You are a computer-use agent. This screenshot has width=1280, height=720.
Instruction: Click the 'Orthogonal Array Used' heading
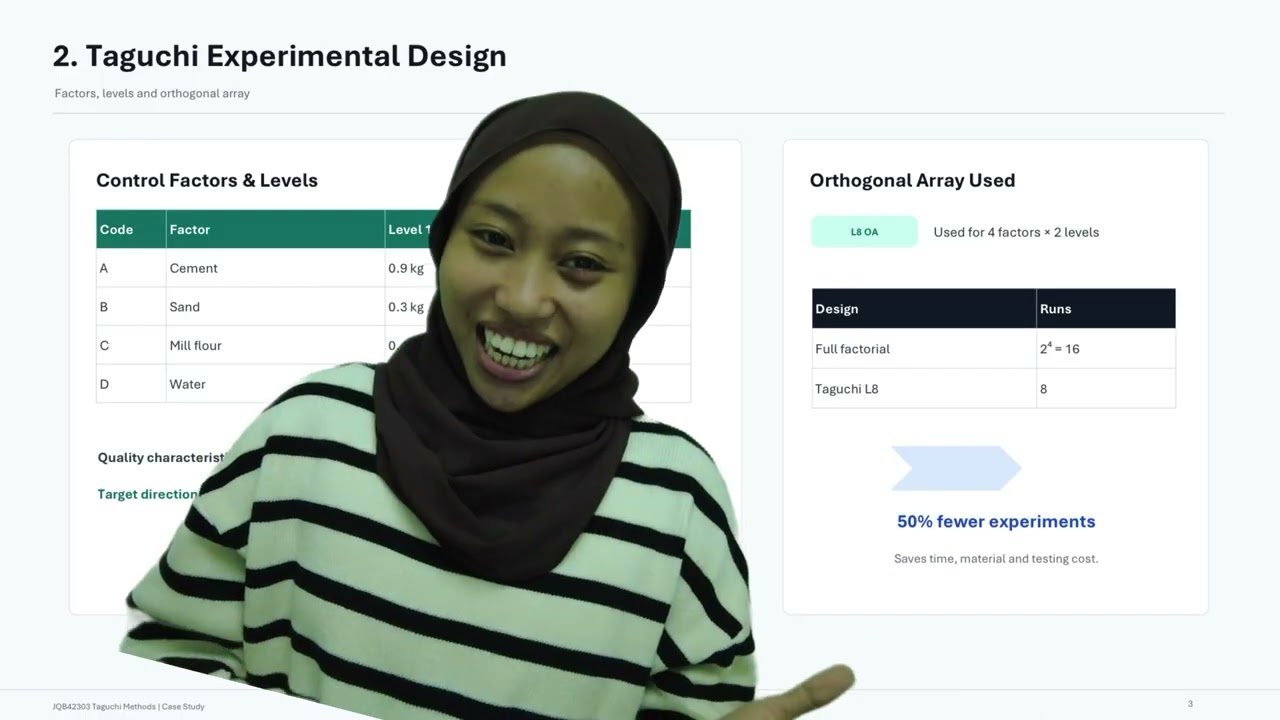912,180
